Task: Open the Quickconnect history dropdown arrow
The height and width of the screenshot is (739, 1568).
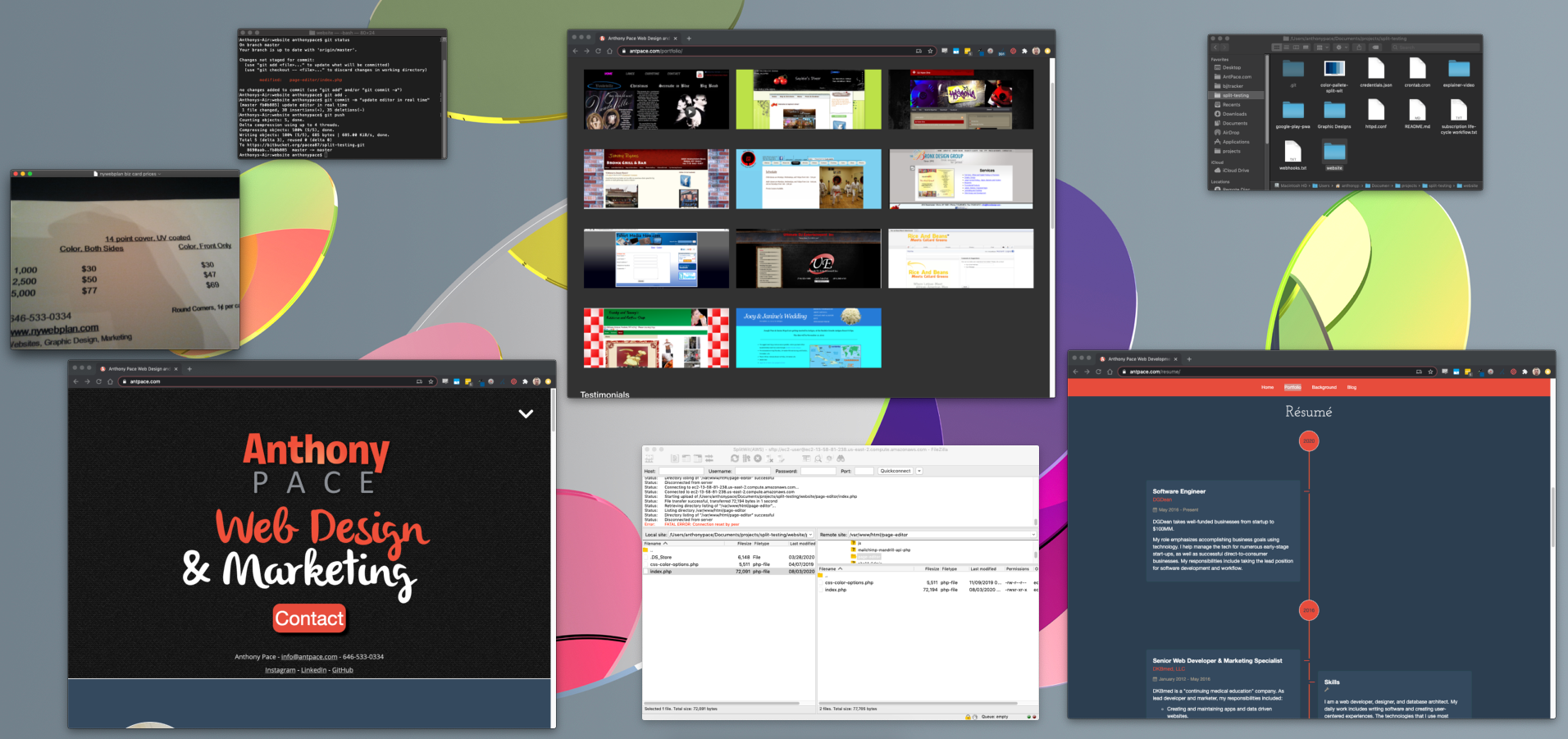Action: (919, 471)
